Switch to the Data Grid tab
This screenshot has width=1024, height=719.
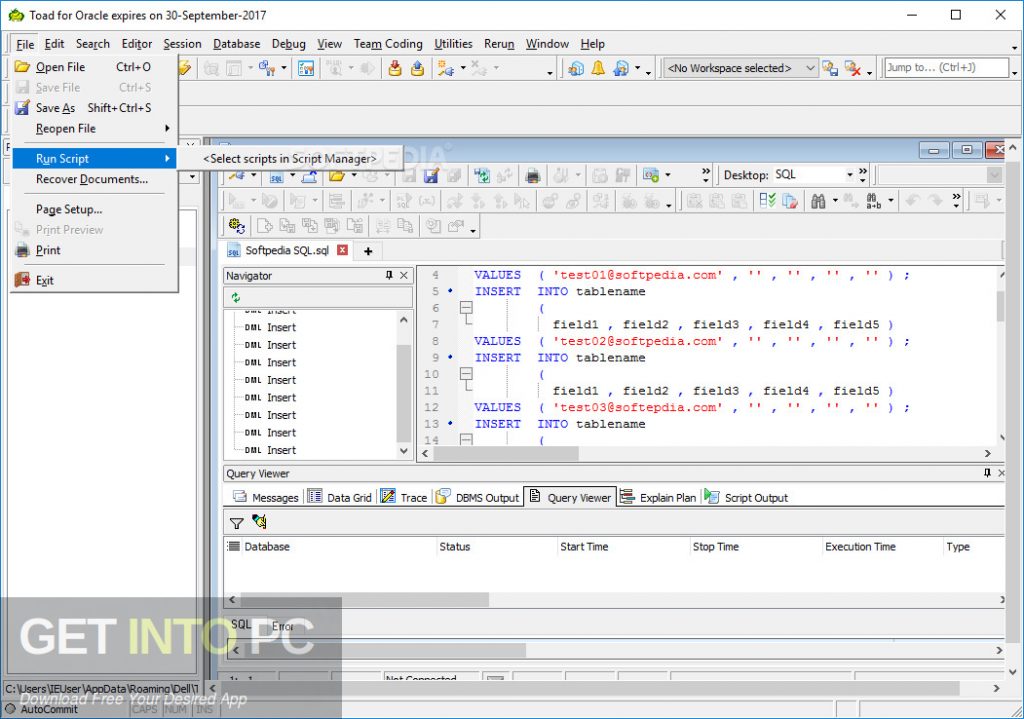pos(340,498)
